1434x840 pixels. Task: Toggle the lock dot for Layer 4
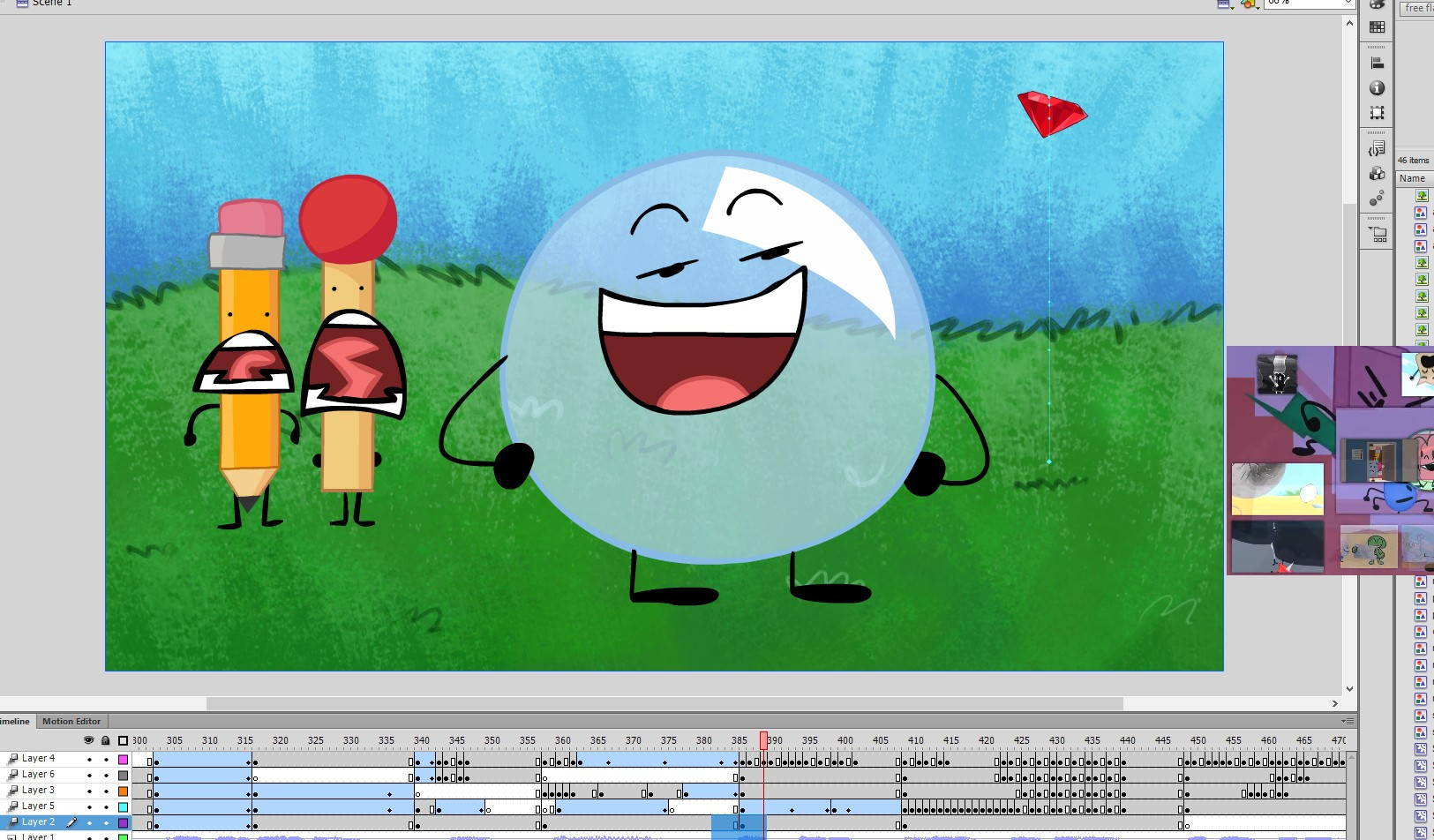[x=106, y=760]
